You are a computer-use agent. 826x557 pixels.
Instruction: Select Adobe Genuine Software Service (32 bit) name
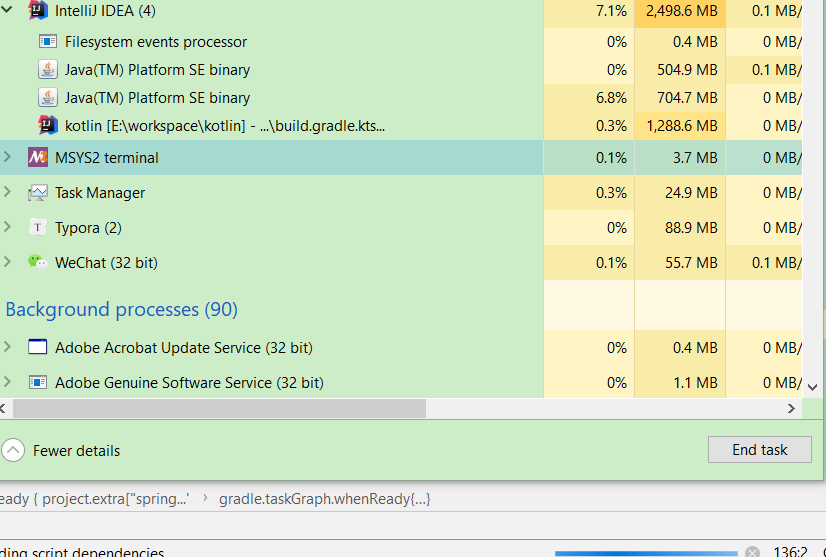(189, 383)
